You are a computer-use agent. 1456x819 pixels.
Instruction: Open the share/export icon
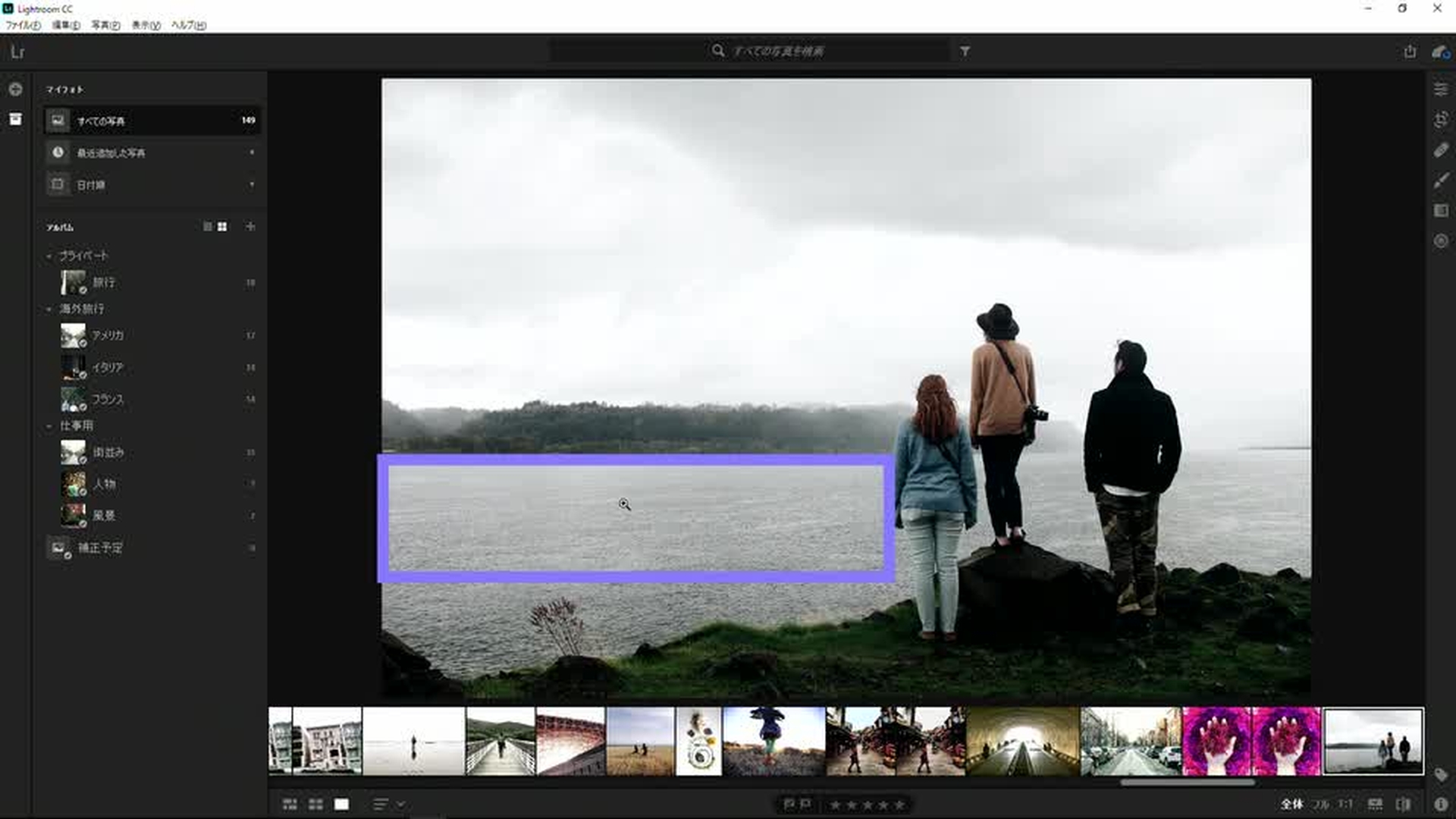coord(1410,52)
